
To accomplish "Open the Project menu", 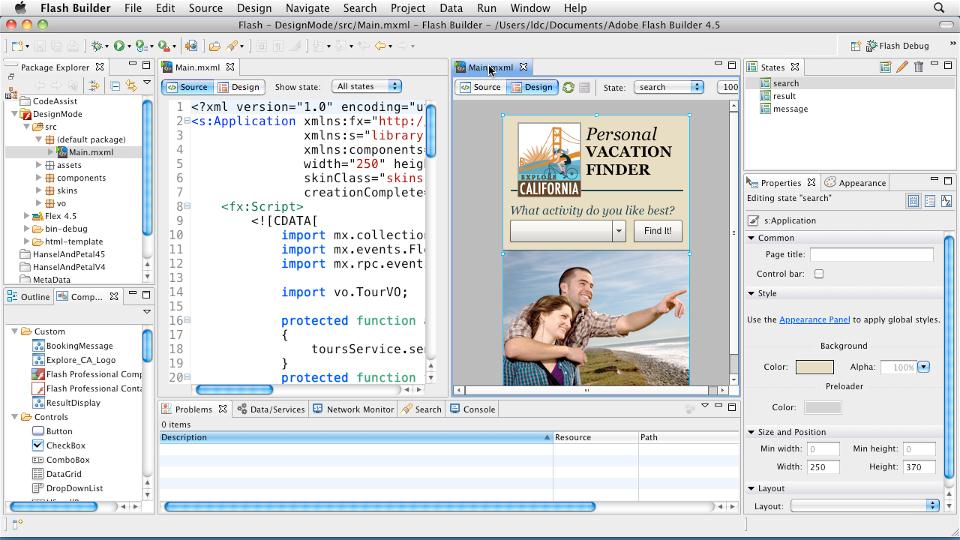I will coord(408,8).
